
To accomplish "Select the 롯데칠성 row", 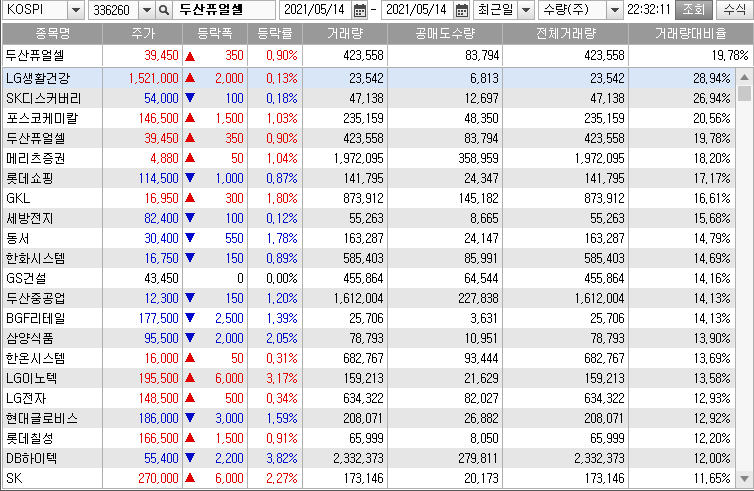I will pyautogui.click(x=369, y=439).
